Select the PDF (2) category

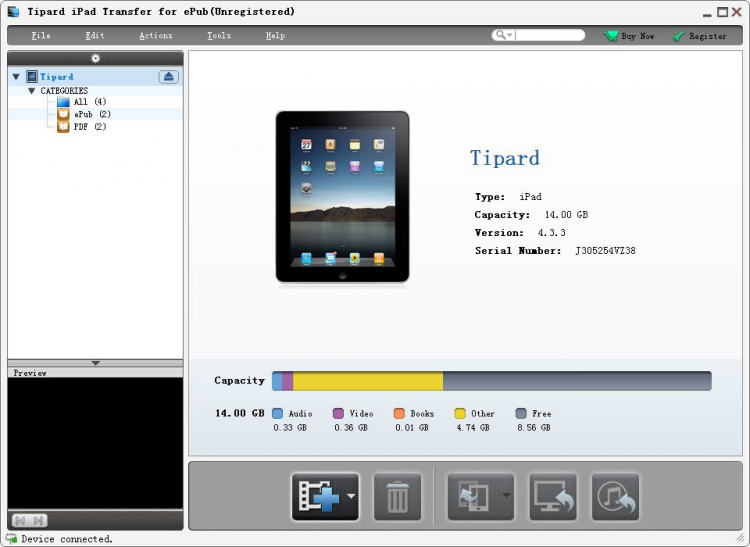click(x=89, y=127)
